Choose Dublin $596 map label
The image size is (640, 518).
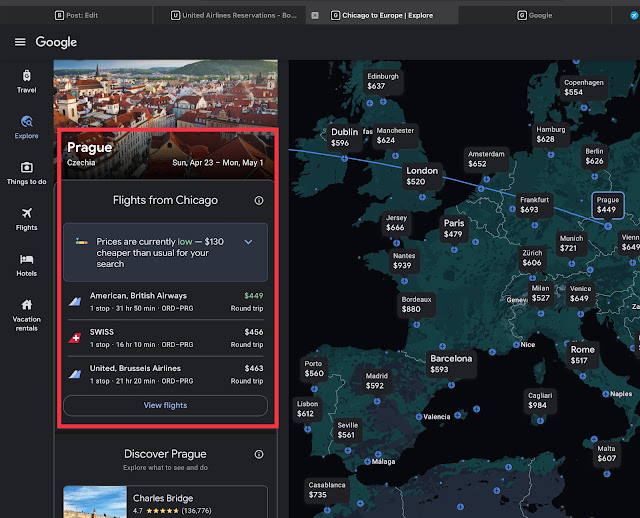(344, 137)
